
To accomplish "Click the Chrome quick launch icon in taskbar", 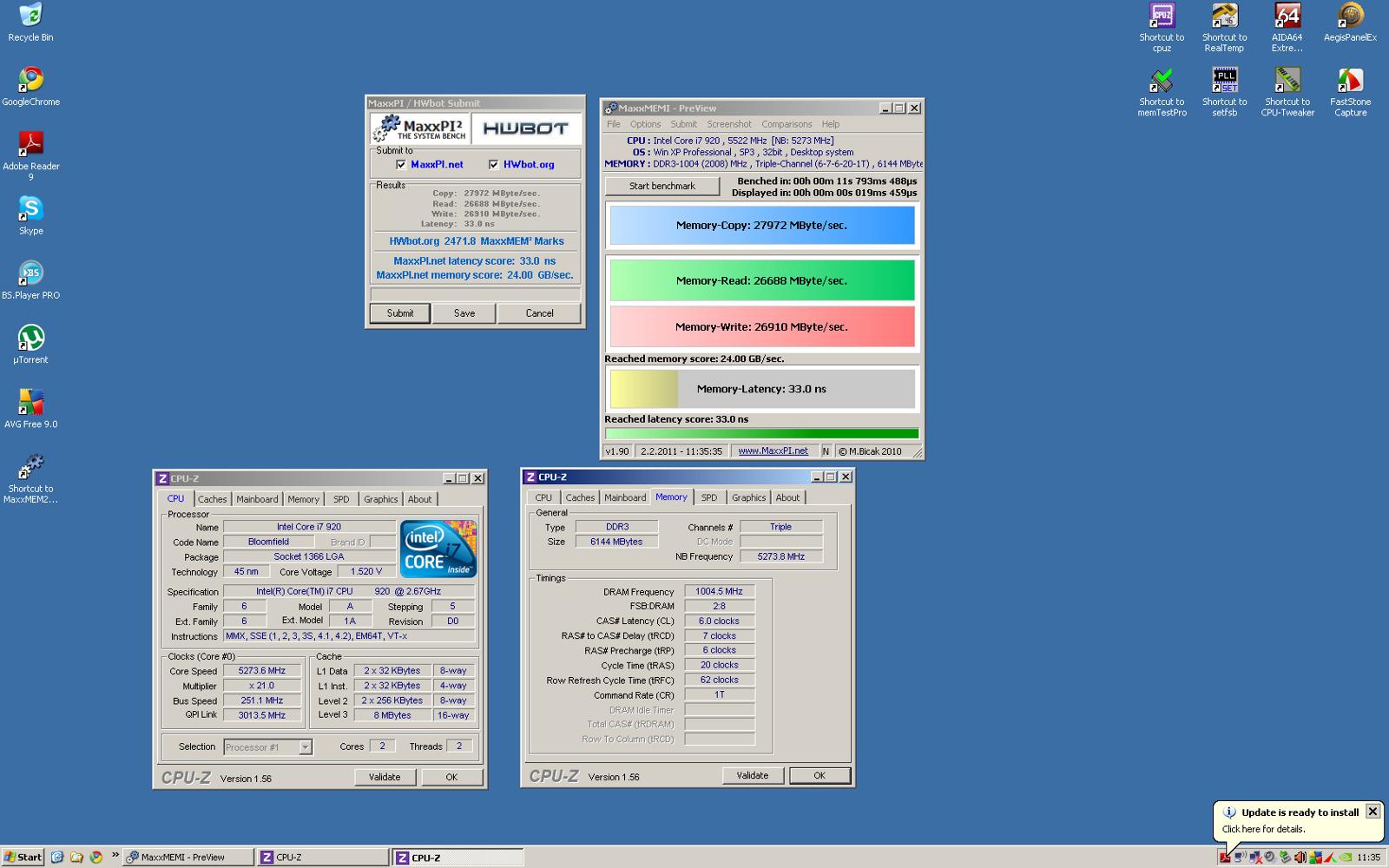I will (95, 857).
